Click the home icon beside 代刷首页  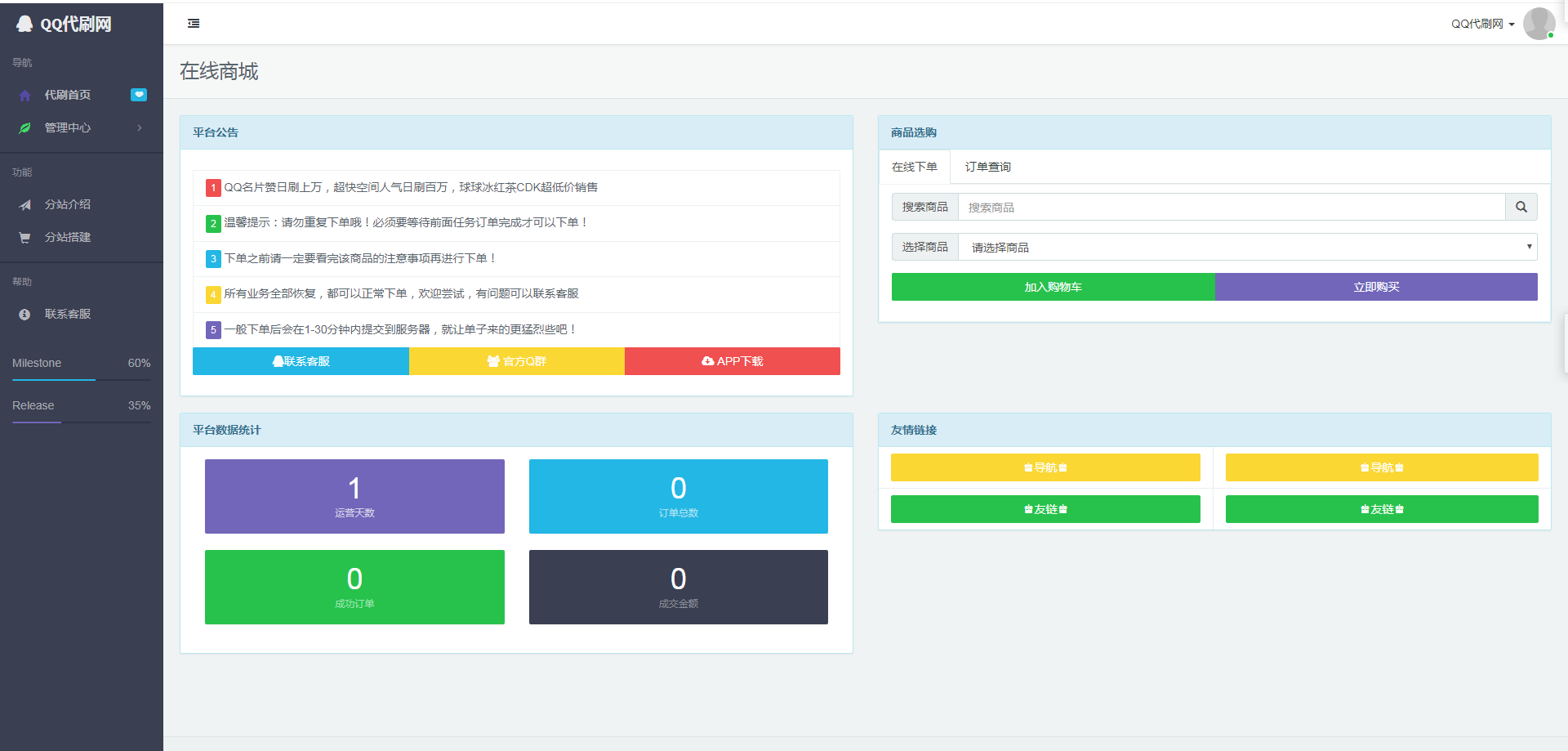click(25, 96)
